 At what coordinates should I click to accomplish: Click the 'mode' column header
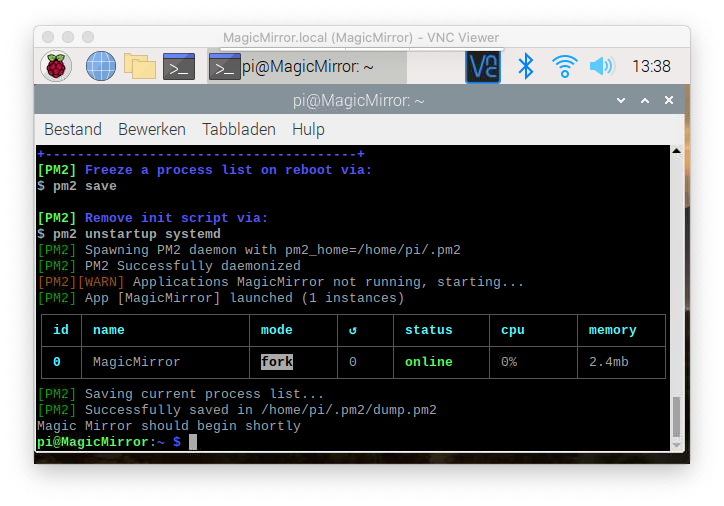[277, 330]
